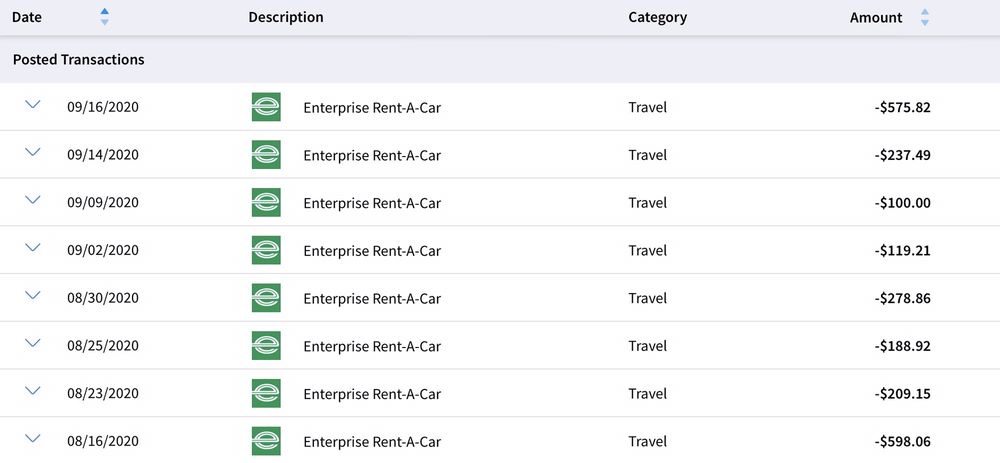The image size is (1000, 463).
Task: Expand the 08/16/2020 transaction chevron
Action: (33, 438)
